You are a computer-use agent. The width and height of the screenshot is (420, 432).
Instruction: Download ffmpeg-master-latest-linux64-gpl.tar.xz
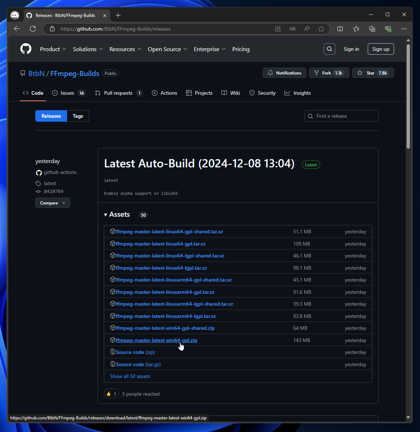[160, 244]
